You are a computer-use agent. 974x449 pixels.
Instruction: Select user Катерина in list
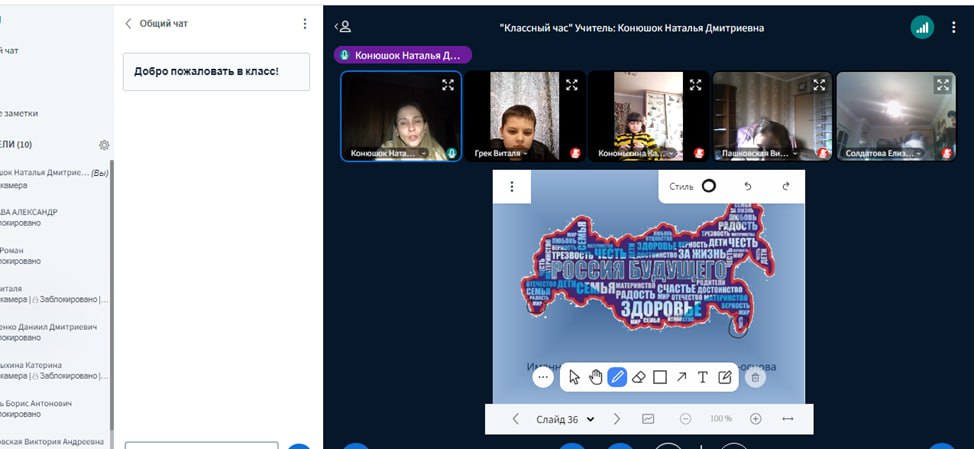(x=55, y=371)
